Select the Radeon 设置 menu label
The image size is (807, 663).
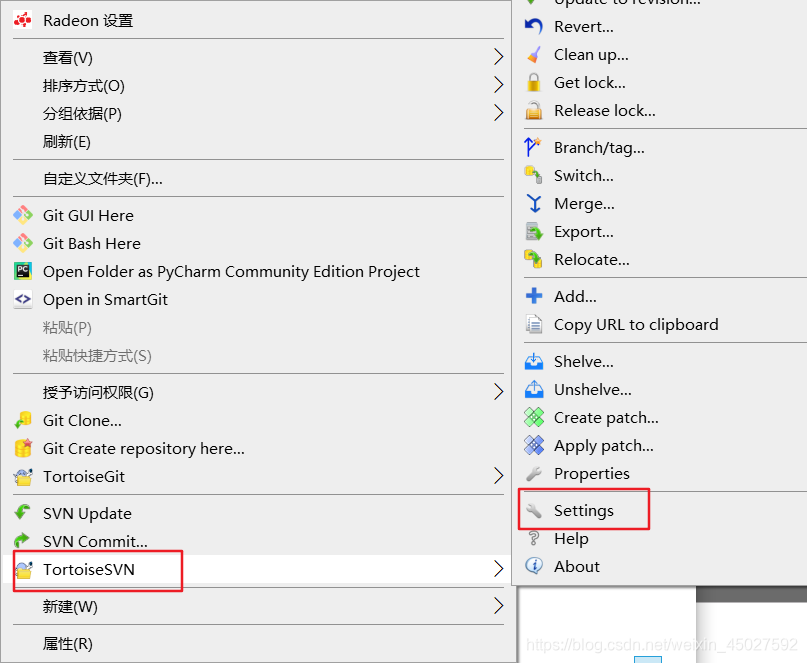(x=88, y=21)
